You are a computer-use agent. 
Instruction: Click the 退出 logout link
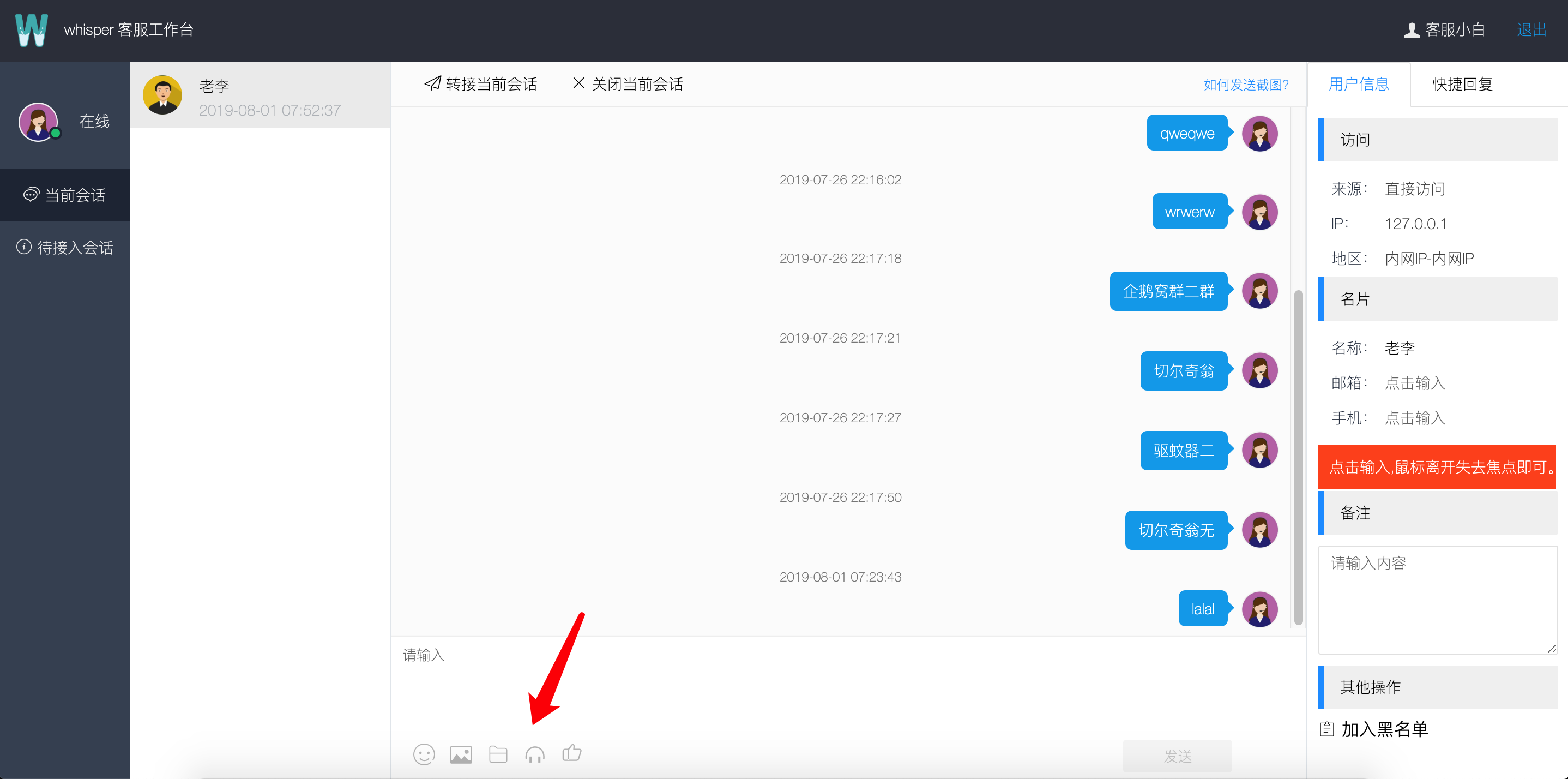coord(1531,30)
